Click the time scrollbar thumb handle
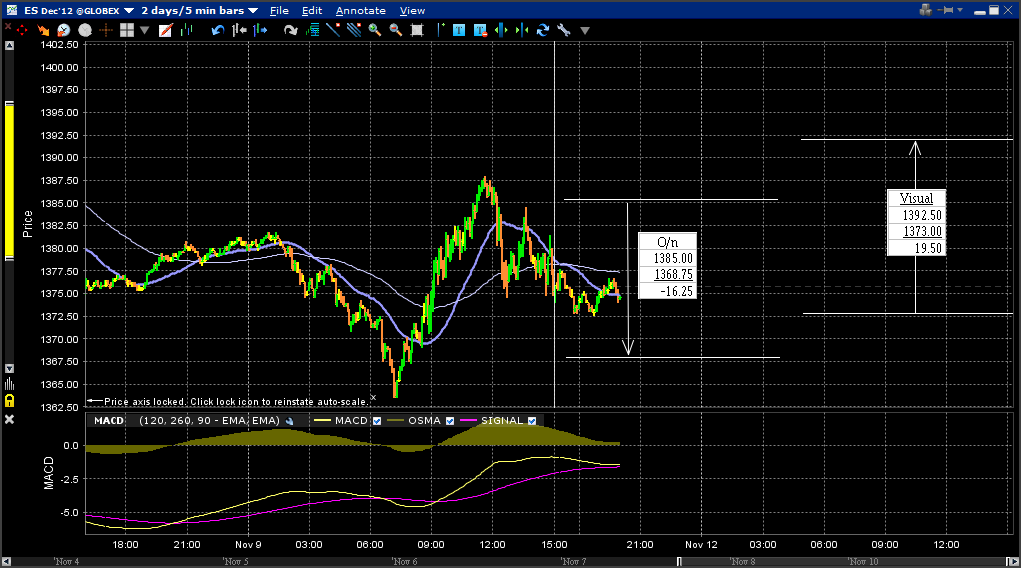 coord(679,561)
